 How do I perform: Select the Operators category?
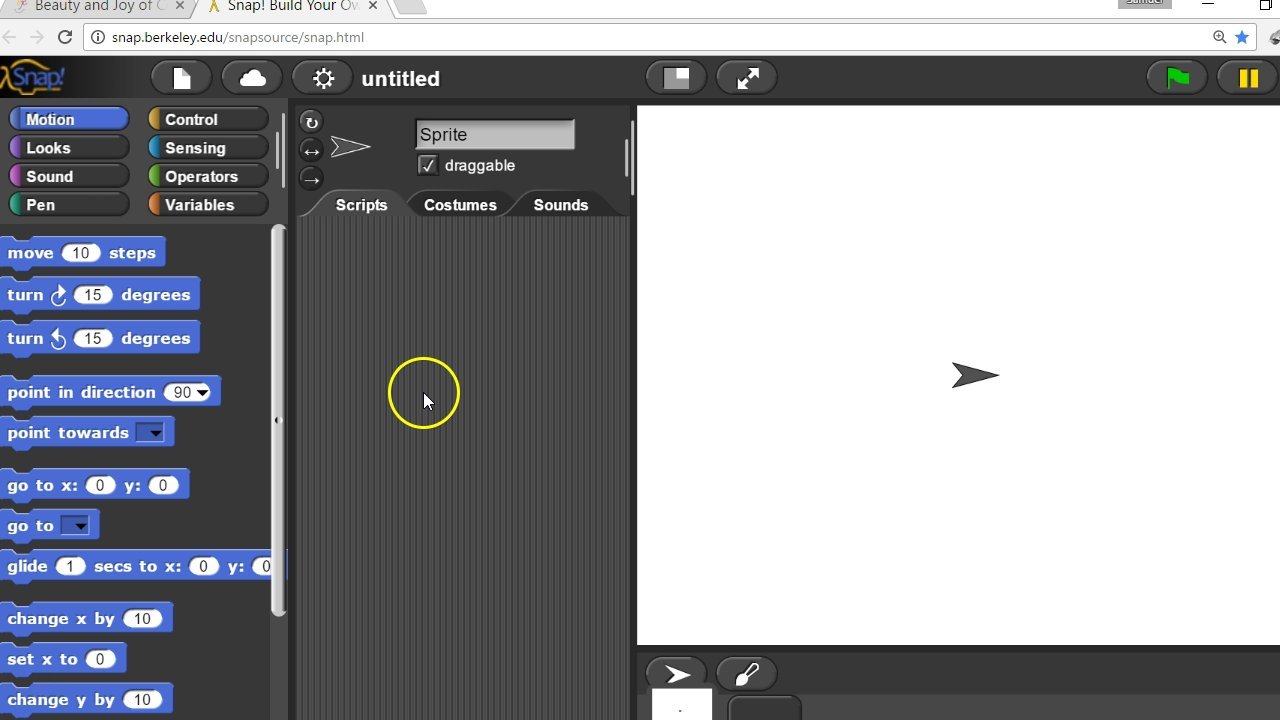point(207,176)
